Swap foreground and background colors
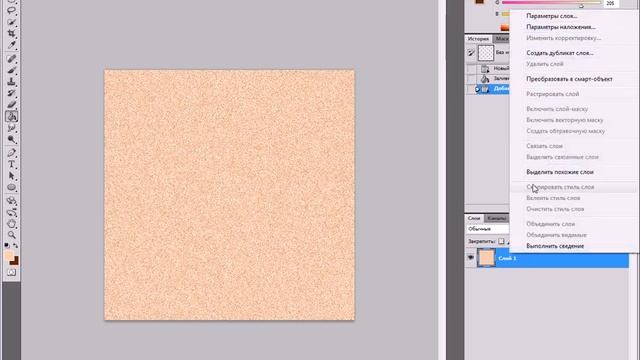 [16, 245]
